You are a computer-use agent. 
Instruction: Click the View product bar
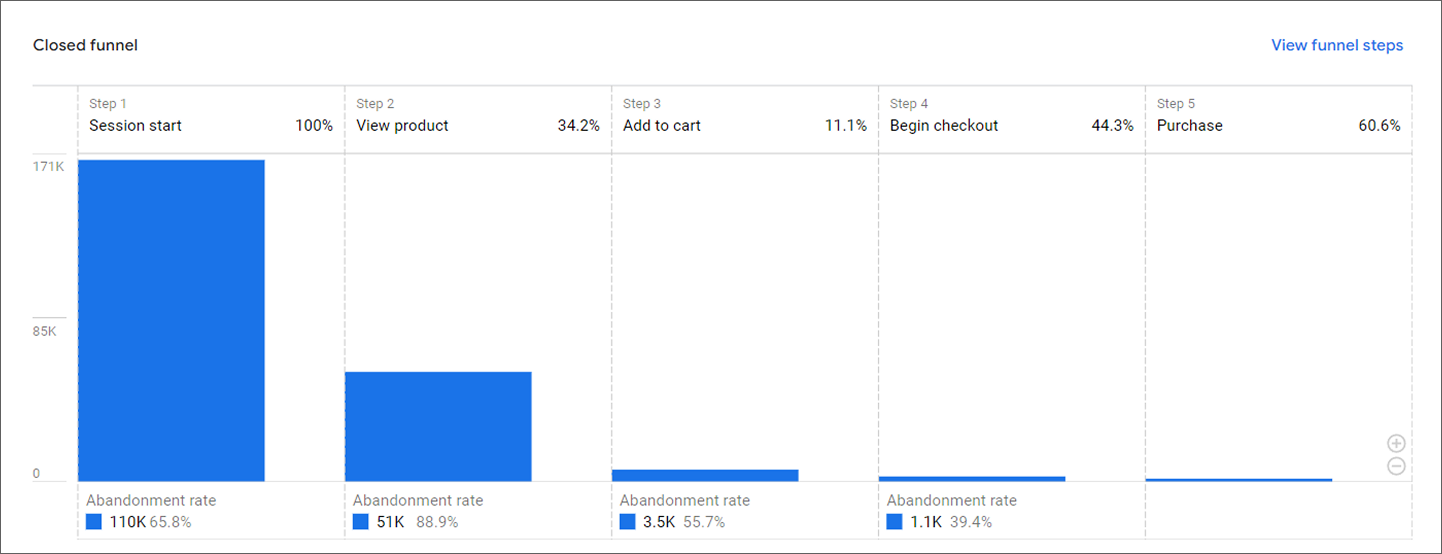pyautogui.click(x=438, y=426)
